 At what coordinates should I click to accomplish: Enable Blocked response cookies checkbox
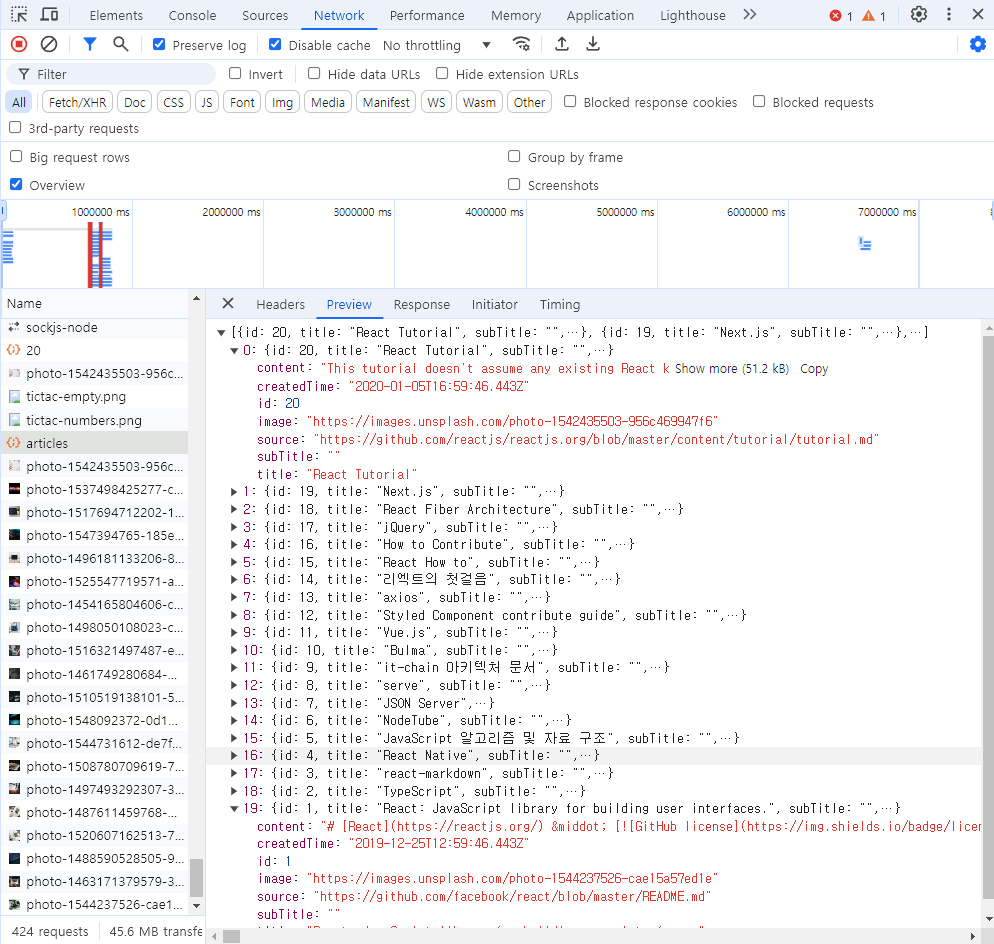[571, 101]
